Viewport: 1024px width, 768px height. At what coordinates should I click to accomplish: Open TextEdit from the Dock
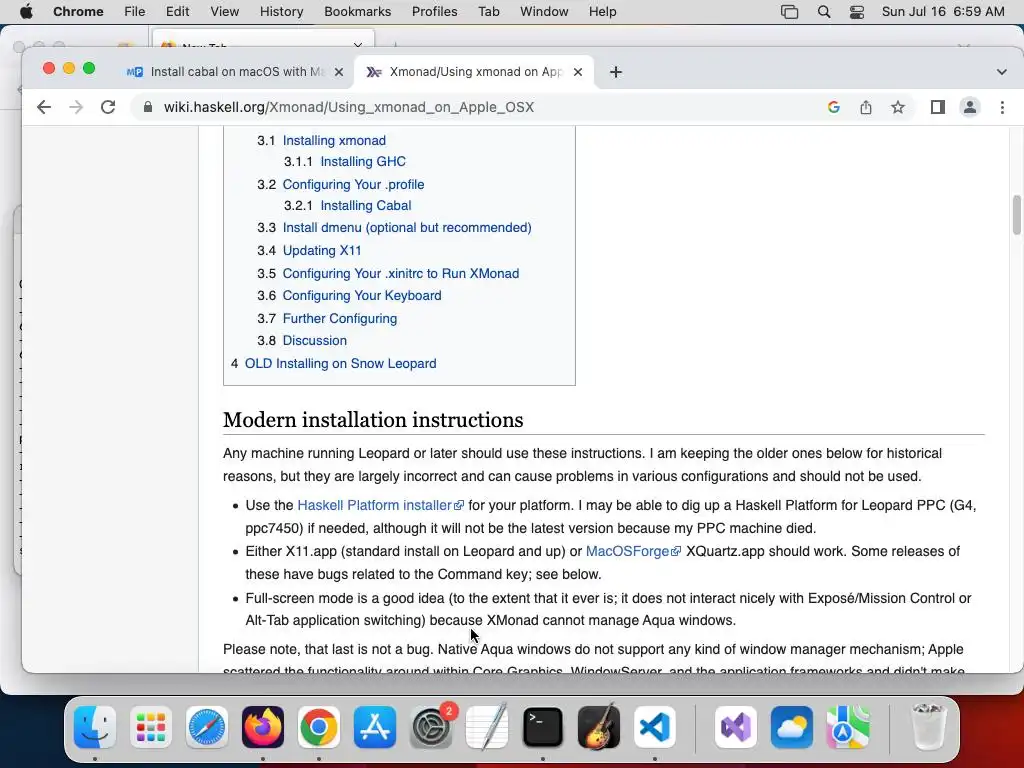[487, 727]
